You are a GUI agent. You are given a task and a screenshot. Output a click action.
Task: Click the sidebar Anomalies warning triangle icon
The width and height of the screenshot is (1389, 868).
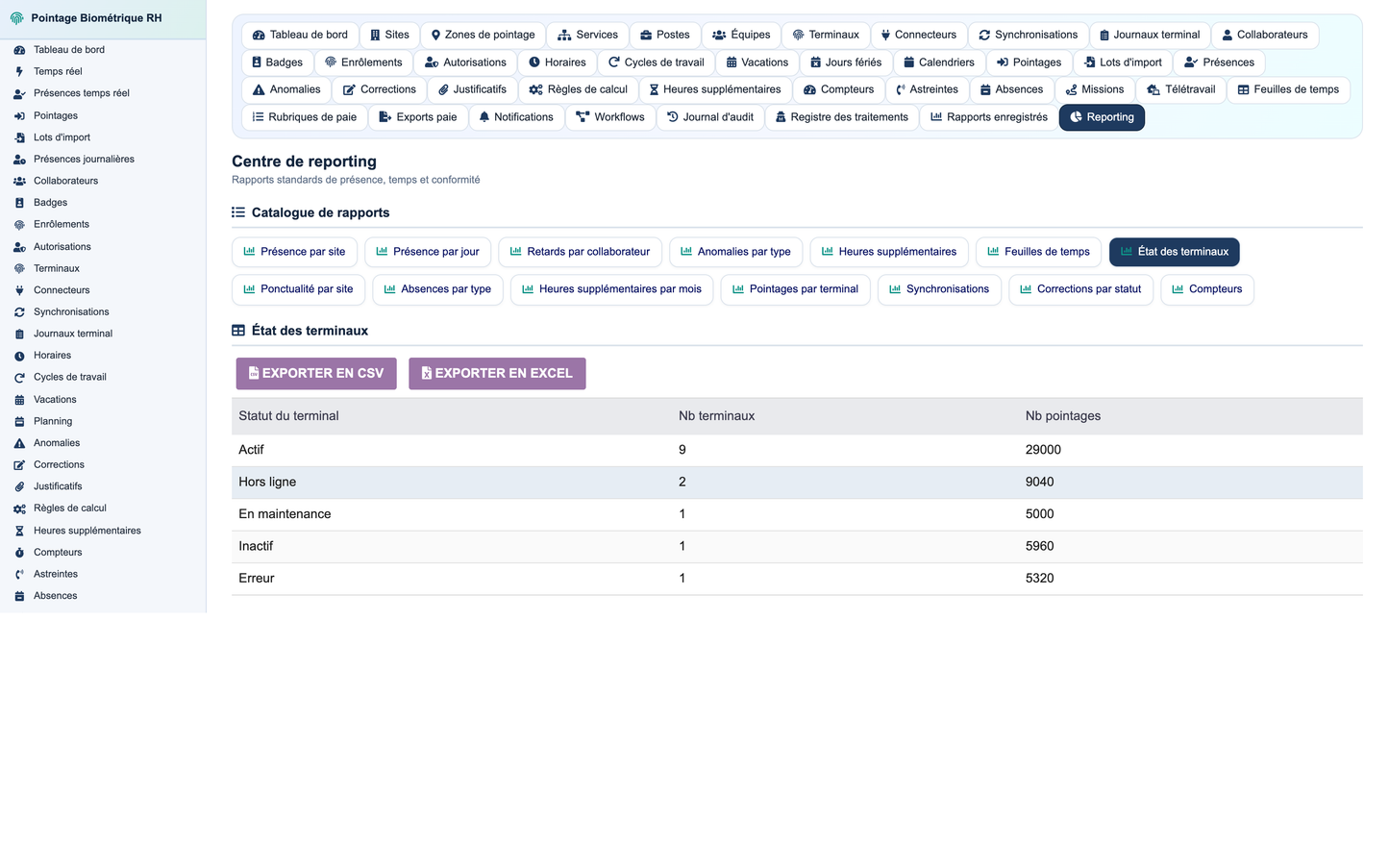click(19, 443)
